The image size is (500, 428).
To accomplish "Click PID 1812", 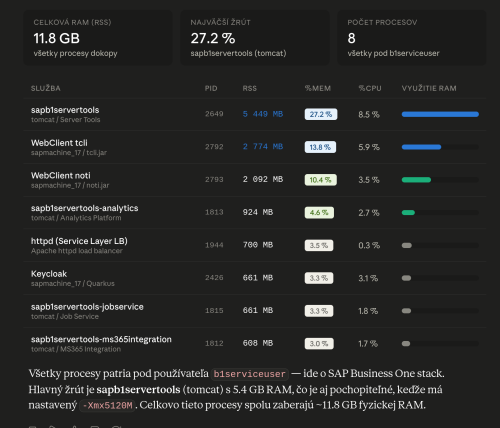I will (x=214, y=343).
